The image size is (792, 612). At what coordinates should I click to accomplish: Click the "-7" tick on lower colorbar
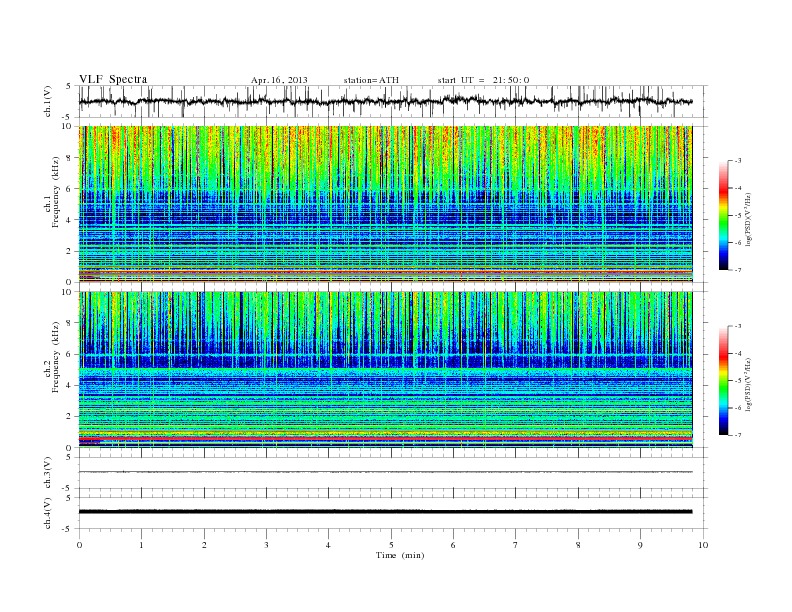tap(737, 435)
